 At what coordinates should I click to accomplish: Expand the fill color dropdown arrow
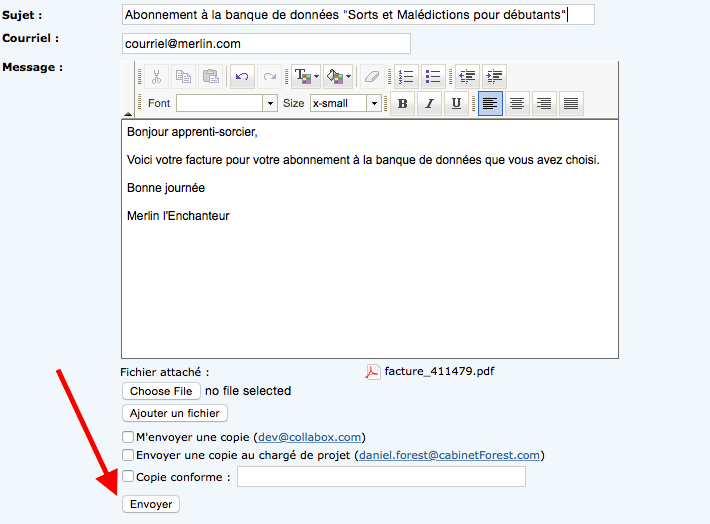tap(348, 77)
